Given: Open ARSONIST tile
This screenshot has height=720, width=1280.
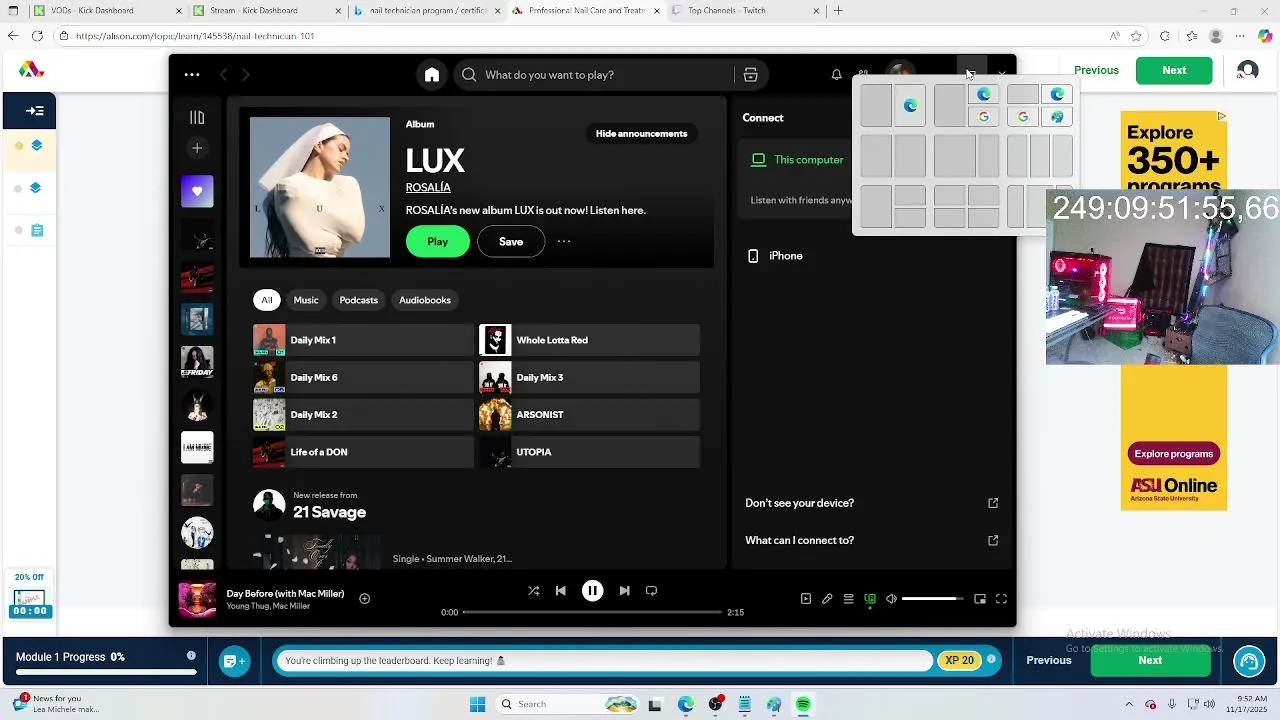Looking at the screenshot, I should tap(589, 414).
